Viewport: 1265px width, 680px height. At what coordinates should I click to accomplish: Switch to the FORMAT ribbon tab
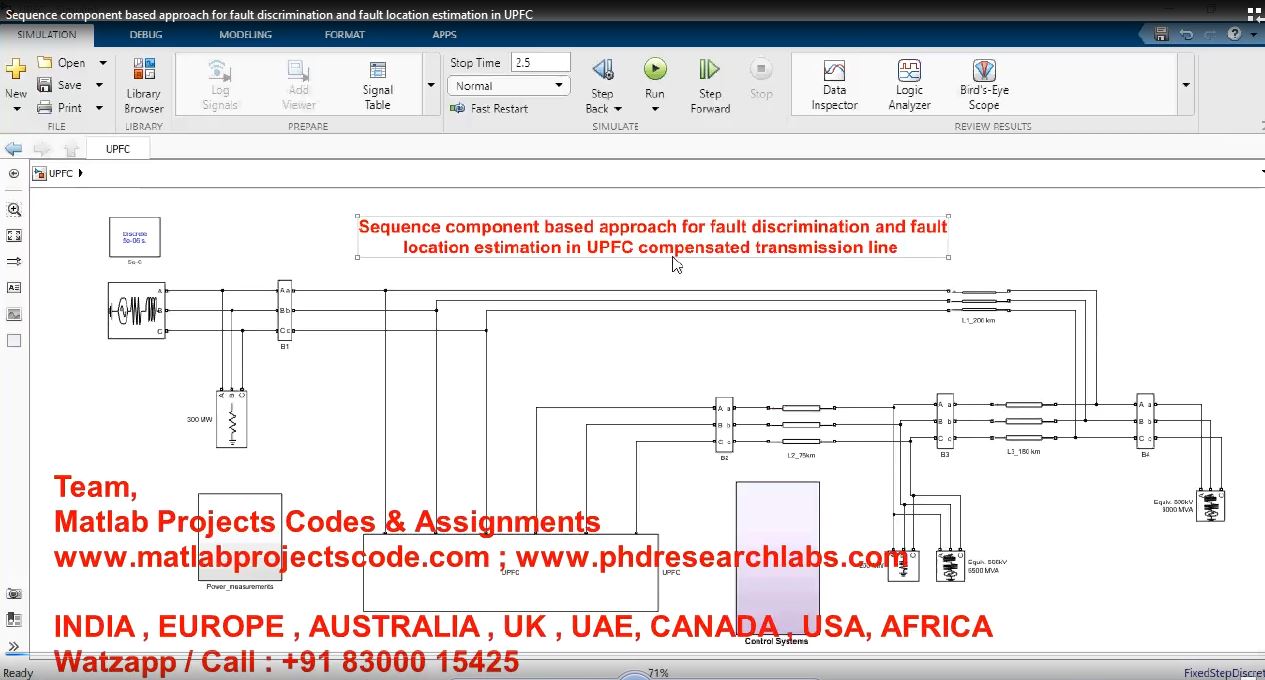point(345,35)
